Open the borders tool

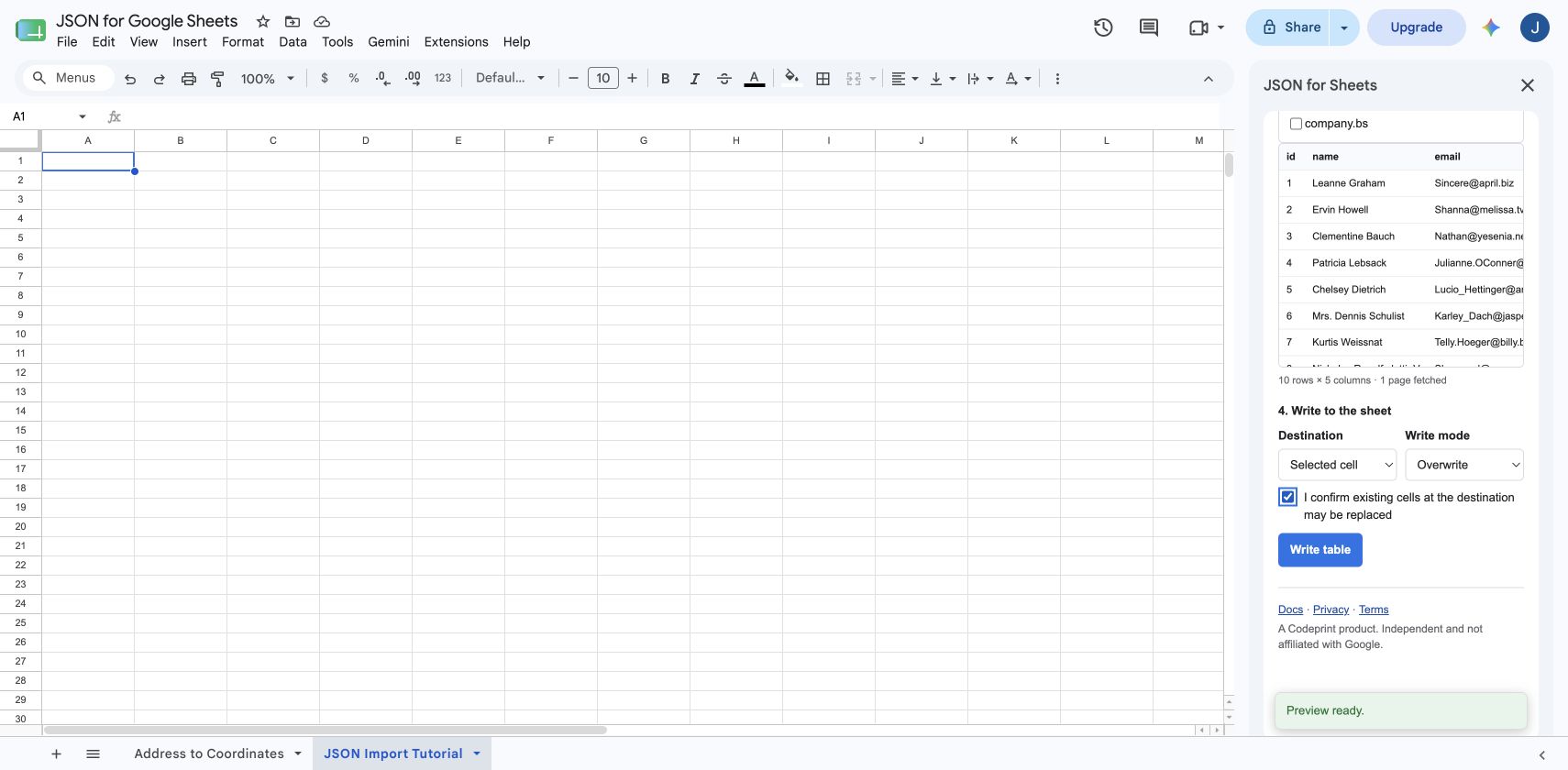click(x=823, y=79)
